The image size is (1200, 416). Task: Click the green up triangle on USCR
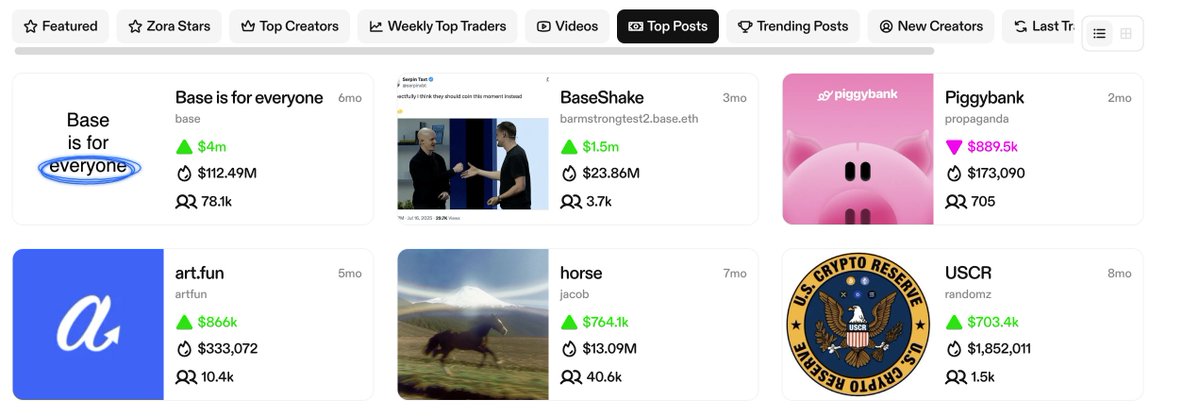click(x=954, y=322)
